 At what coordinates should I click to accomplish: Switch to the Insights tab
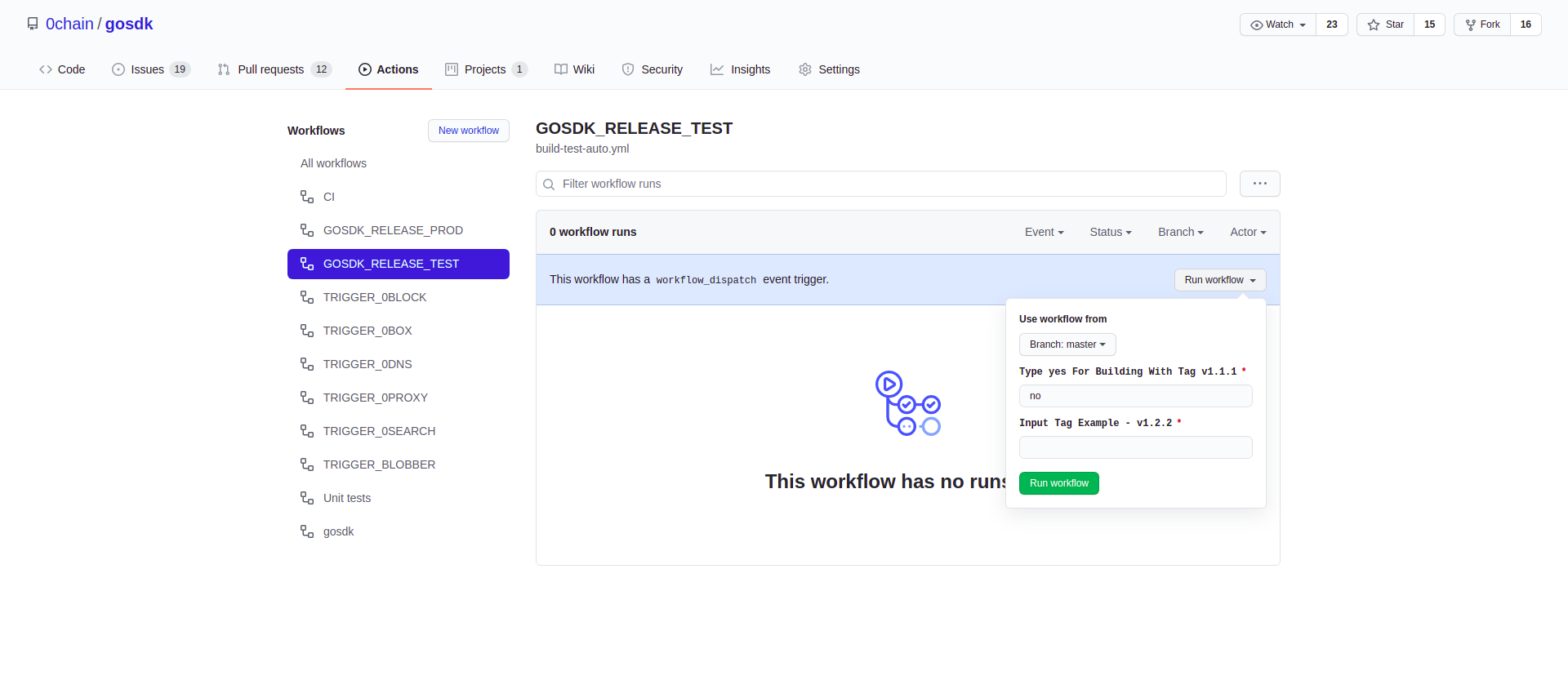tap(741, 69)
